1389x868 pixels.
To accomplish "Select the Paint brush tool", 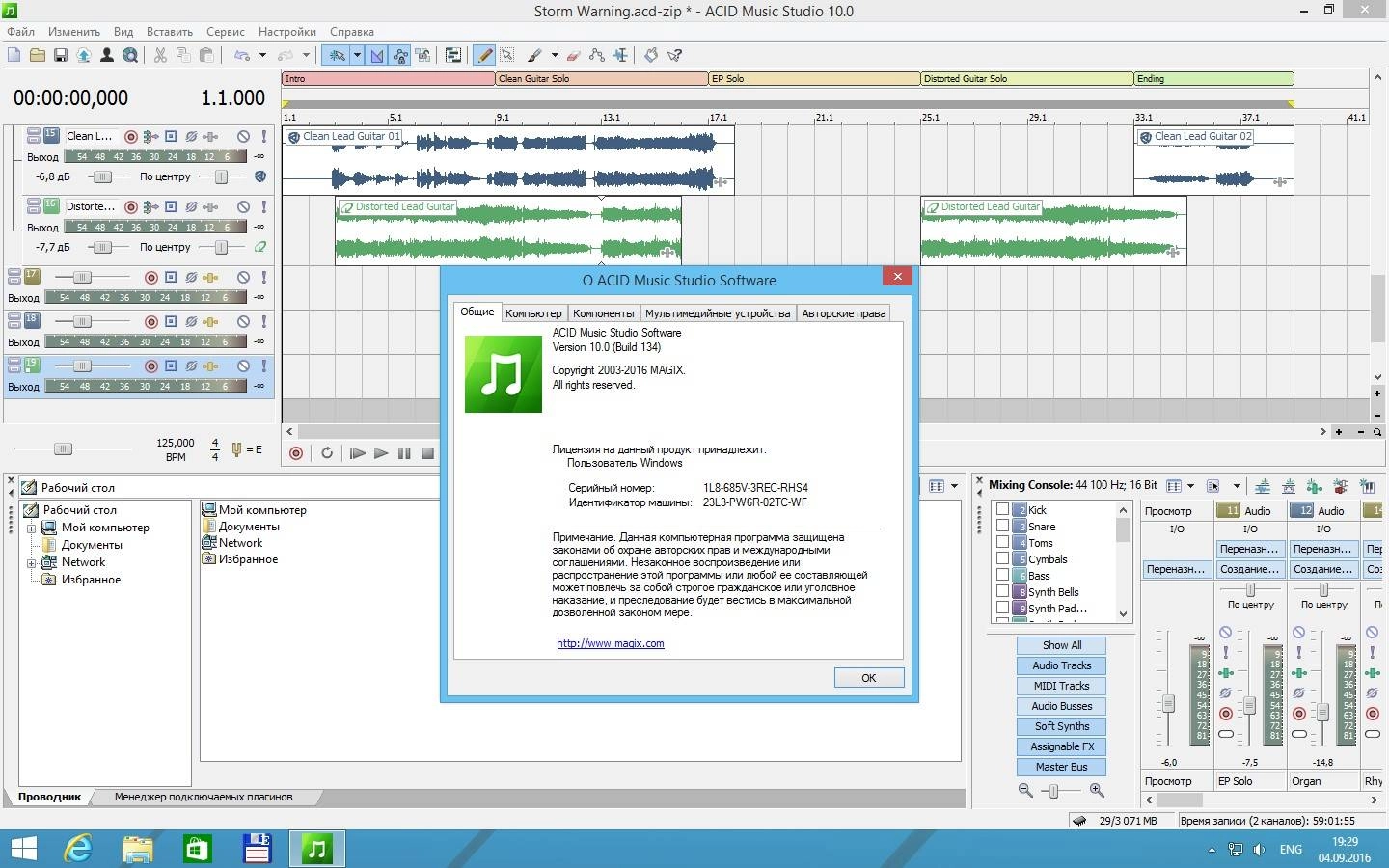I will click(534, 55).
